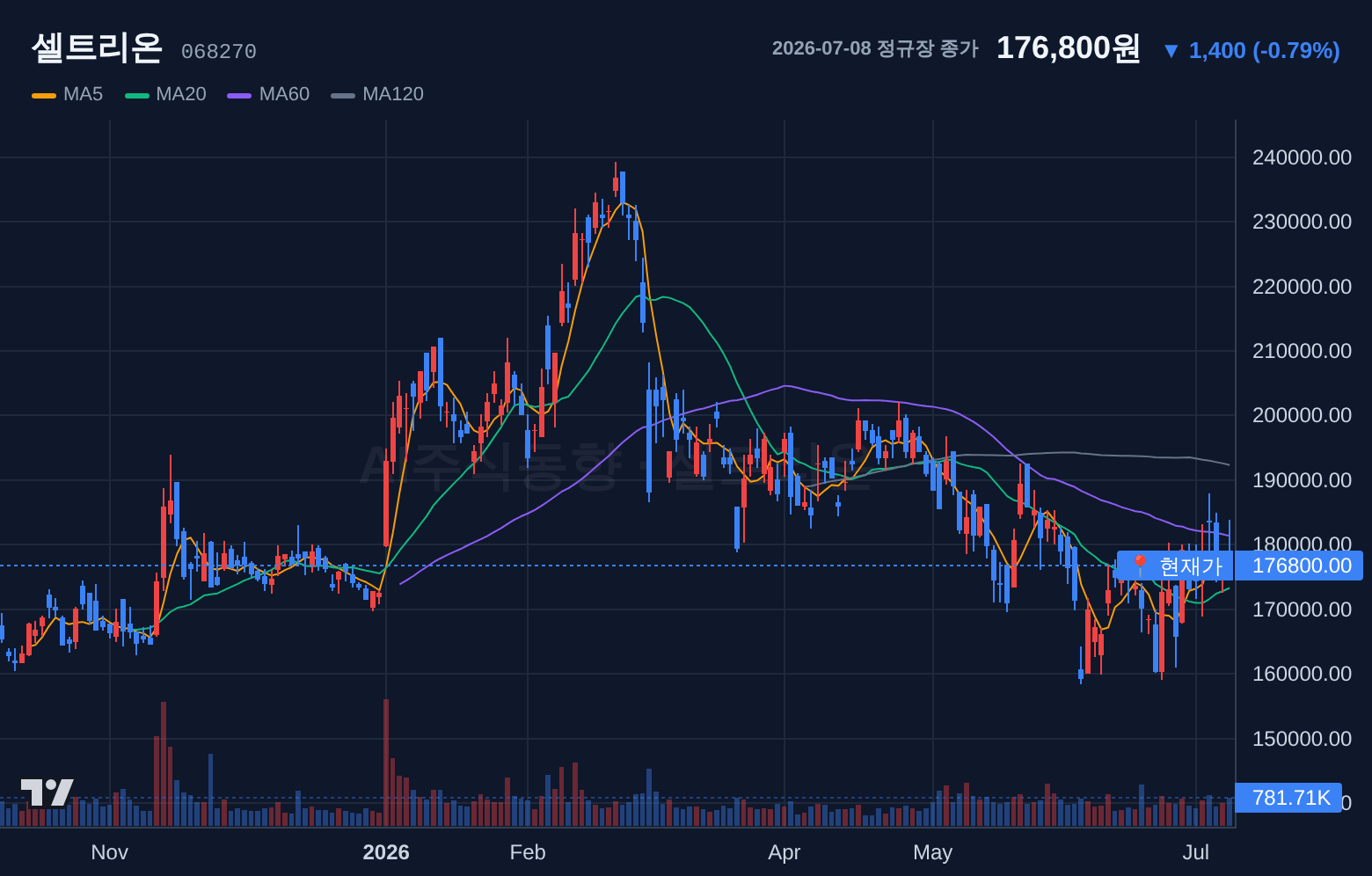The height and width of the screenshot is (876, 1372).
Task: Click the 781.71K volume label
Action: tap(1289, 798)
